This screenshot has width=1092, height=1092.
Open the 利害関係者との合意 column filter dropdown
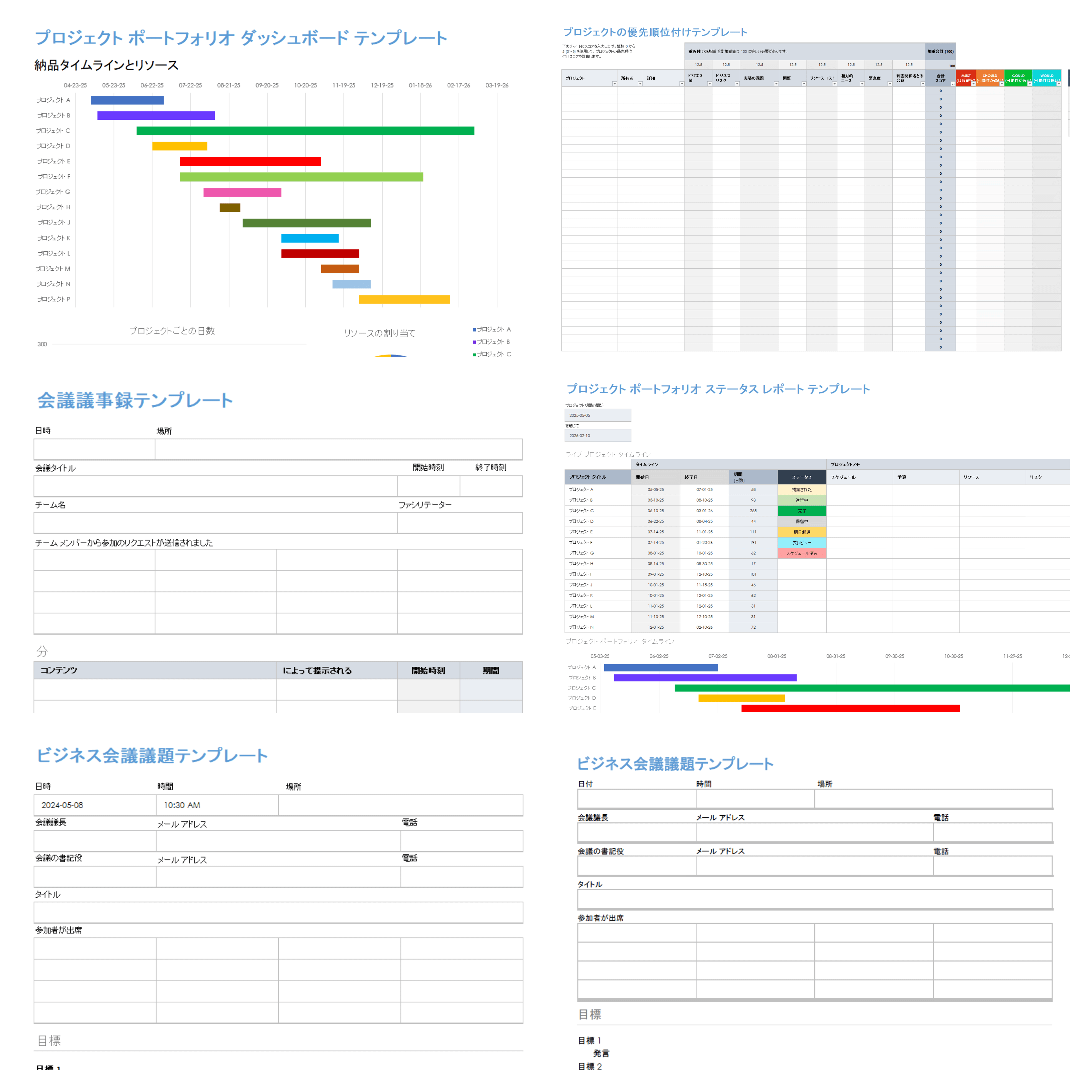click(922, 84)
